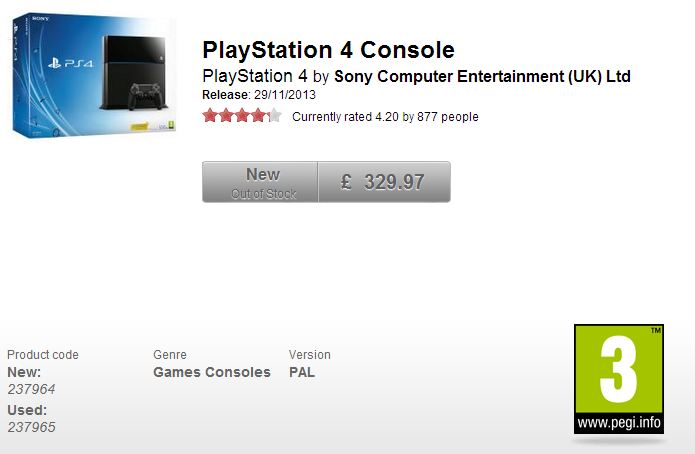Click the Sony Computer Entertainment (UK) Ltd publisher
Viewport: 695px width, 454px height.
(x=482, y=77)
